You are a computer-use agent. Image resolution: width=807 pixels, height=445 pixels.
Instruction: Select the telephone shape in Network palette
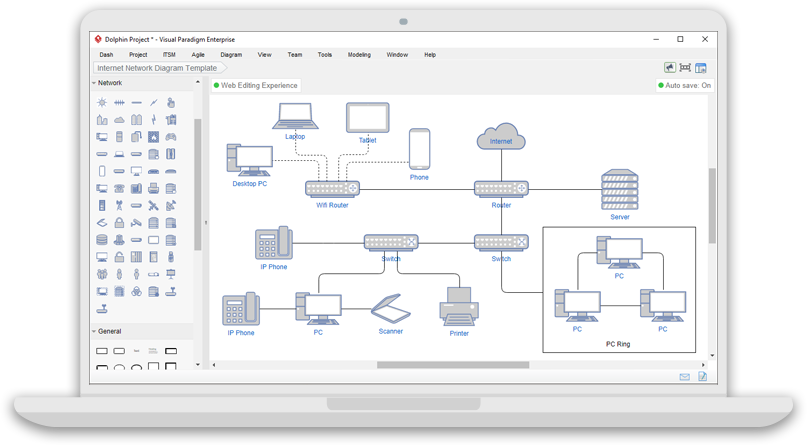pos(119,188)
